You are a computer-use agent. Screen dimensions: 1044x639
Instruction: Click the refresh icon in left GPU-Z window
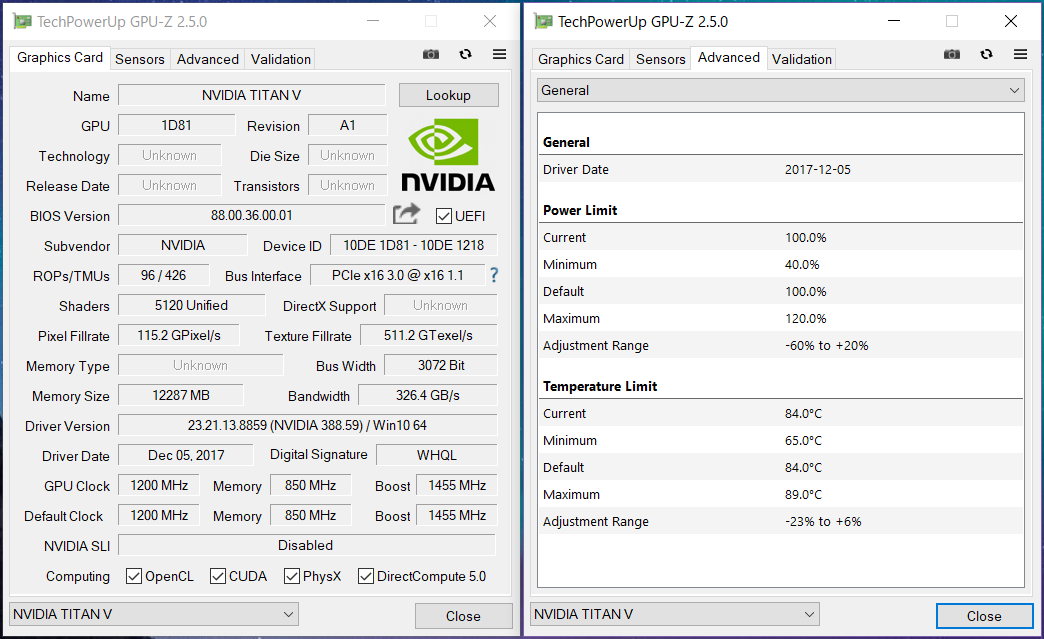(x=465, y=55)
